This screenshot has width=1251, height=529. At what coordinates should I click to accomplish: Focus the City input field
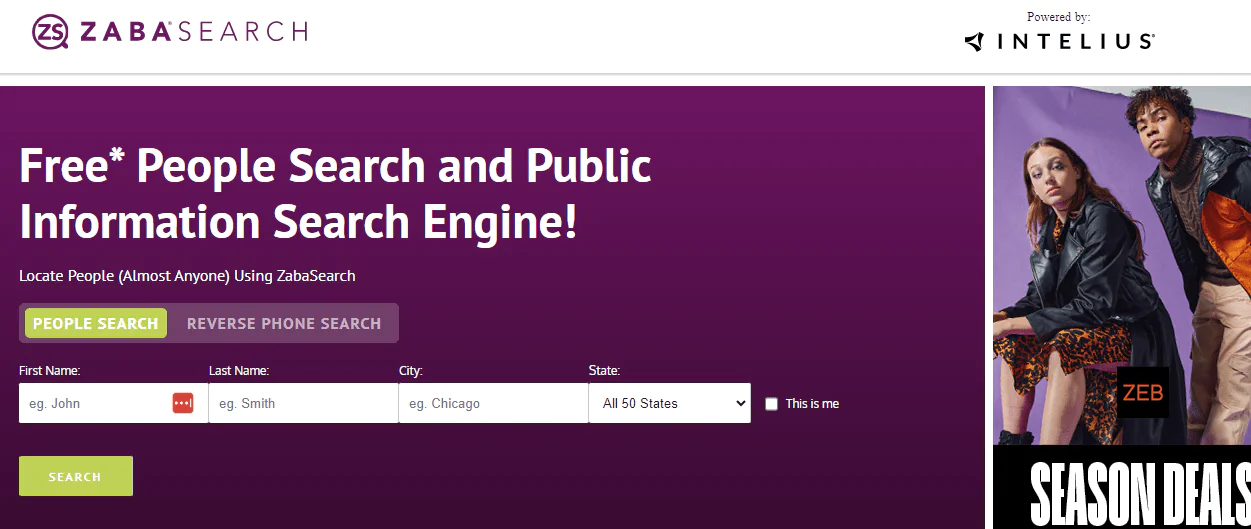click(493, 403)
